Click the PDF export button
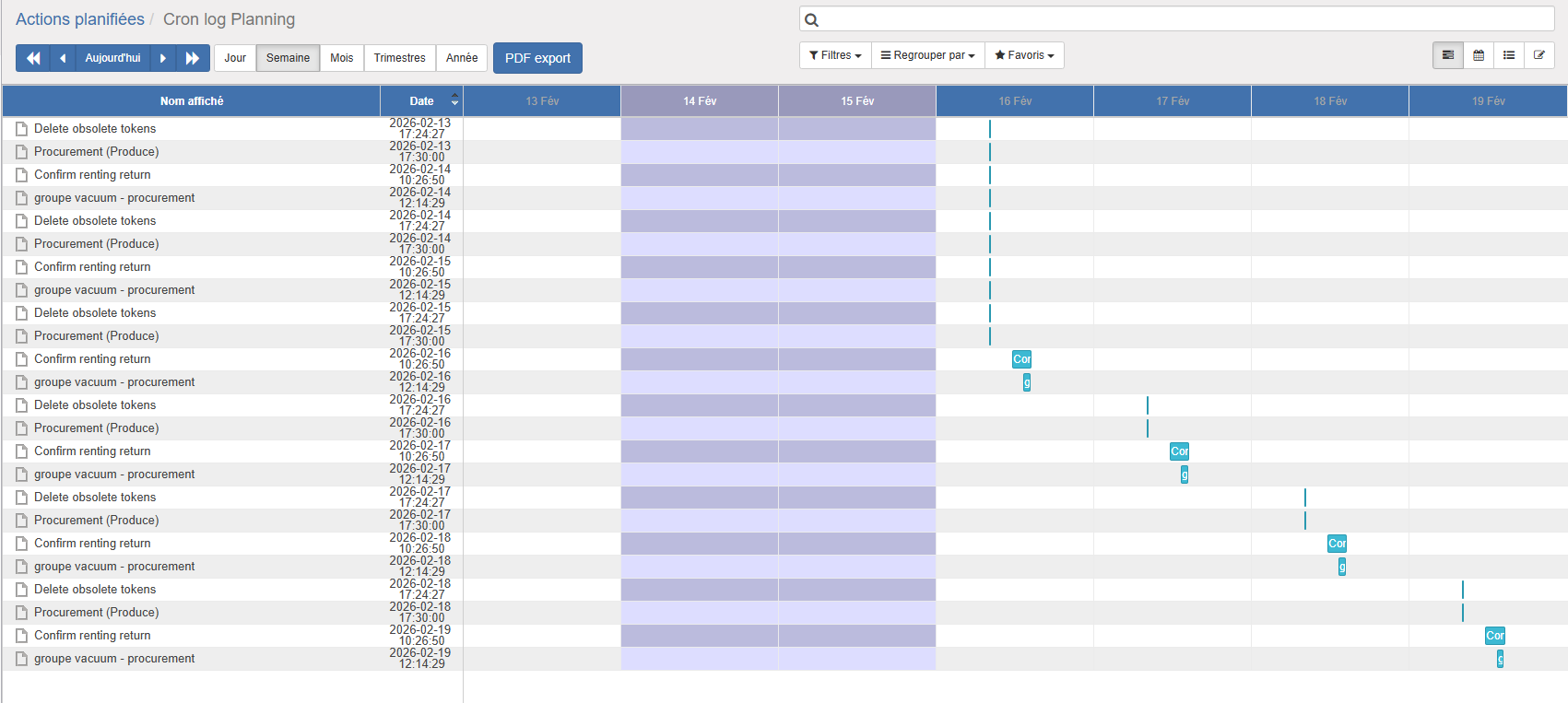This screenshot has height=703, width=1568. [537, 58]
